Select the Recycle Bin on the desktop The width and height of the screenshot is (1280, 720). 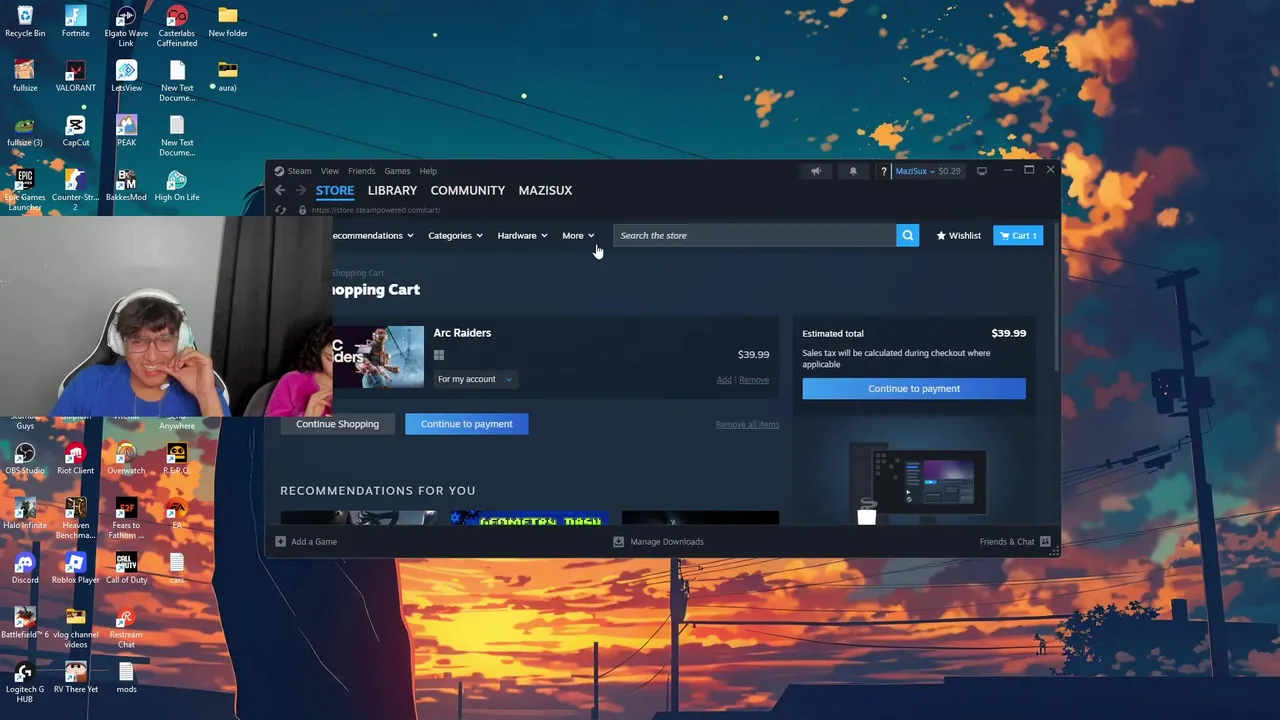tap(25, 22)
